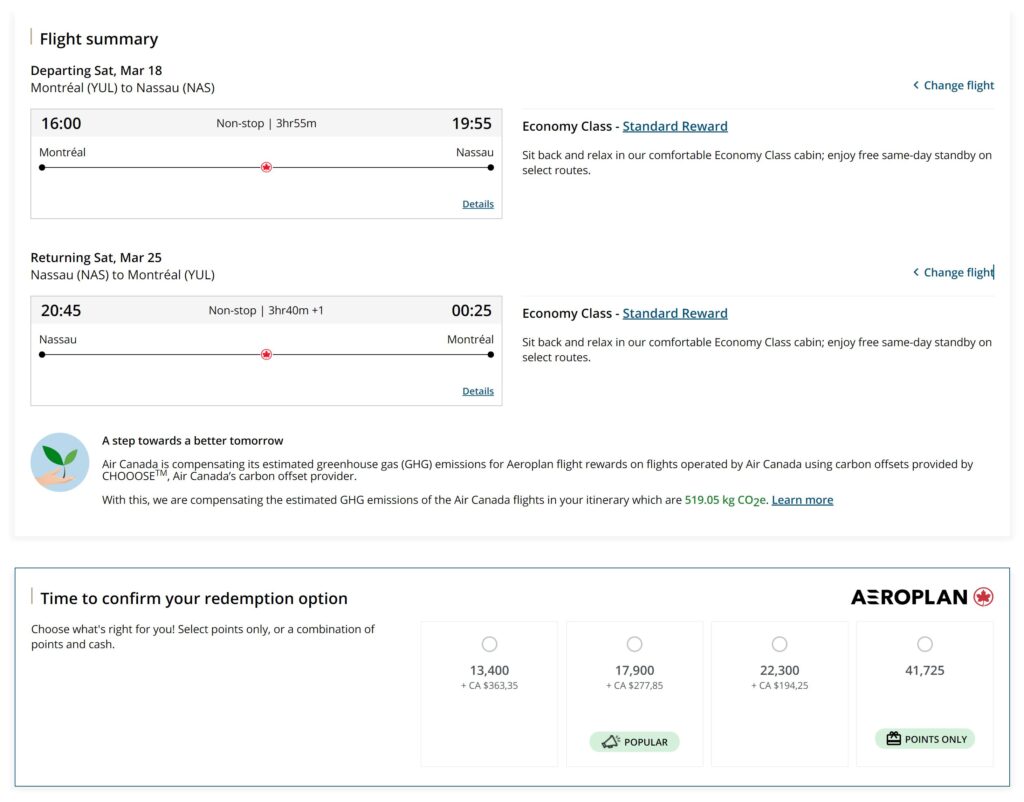Open the Standard Reward fare details link
The image size is (1024, 802).
pyautogui.click(x=673, y=125)
